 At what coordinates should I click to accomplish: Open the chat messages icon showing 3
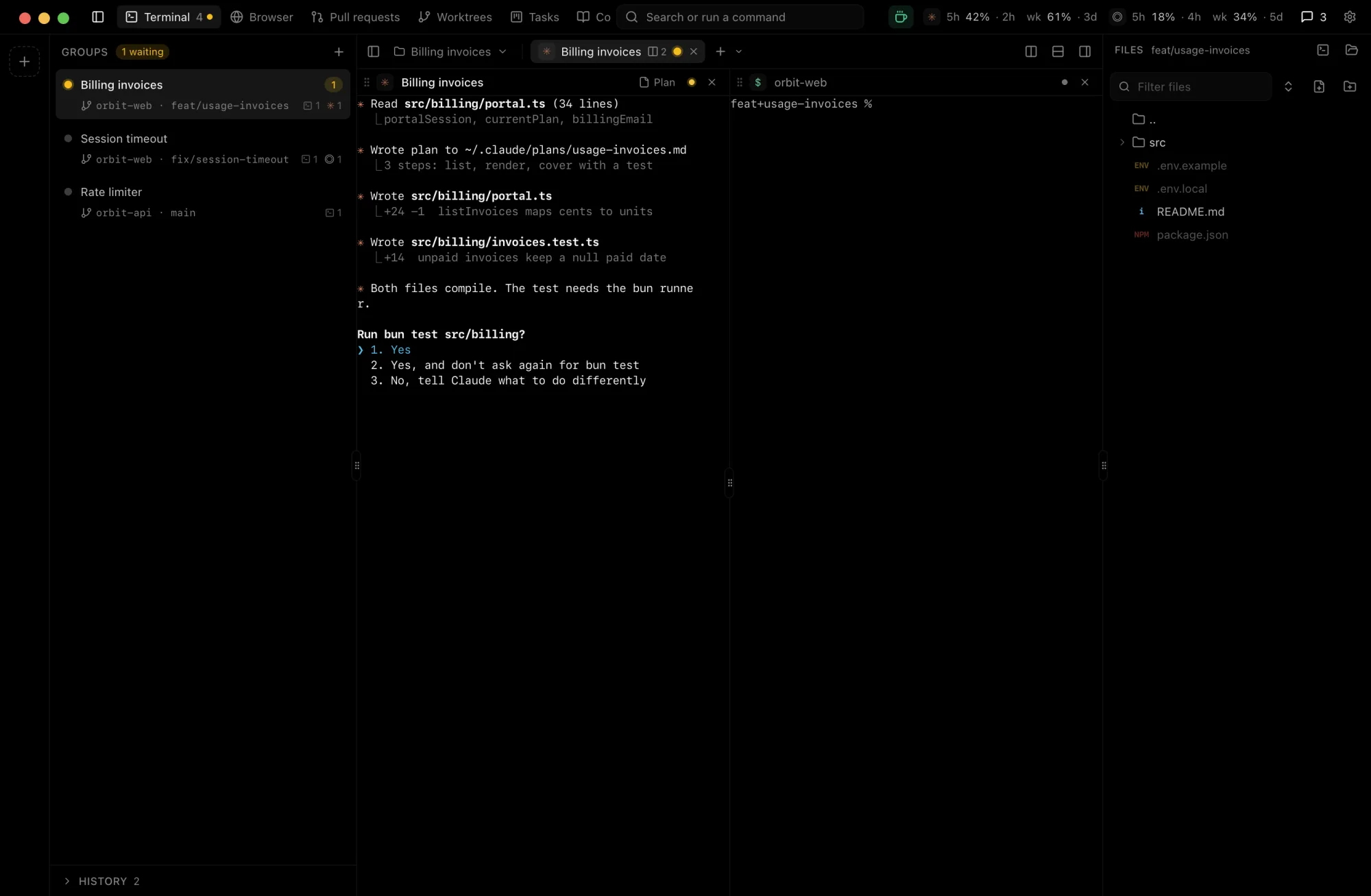1313,17
